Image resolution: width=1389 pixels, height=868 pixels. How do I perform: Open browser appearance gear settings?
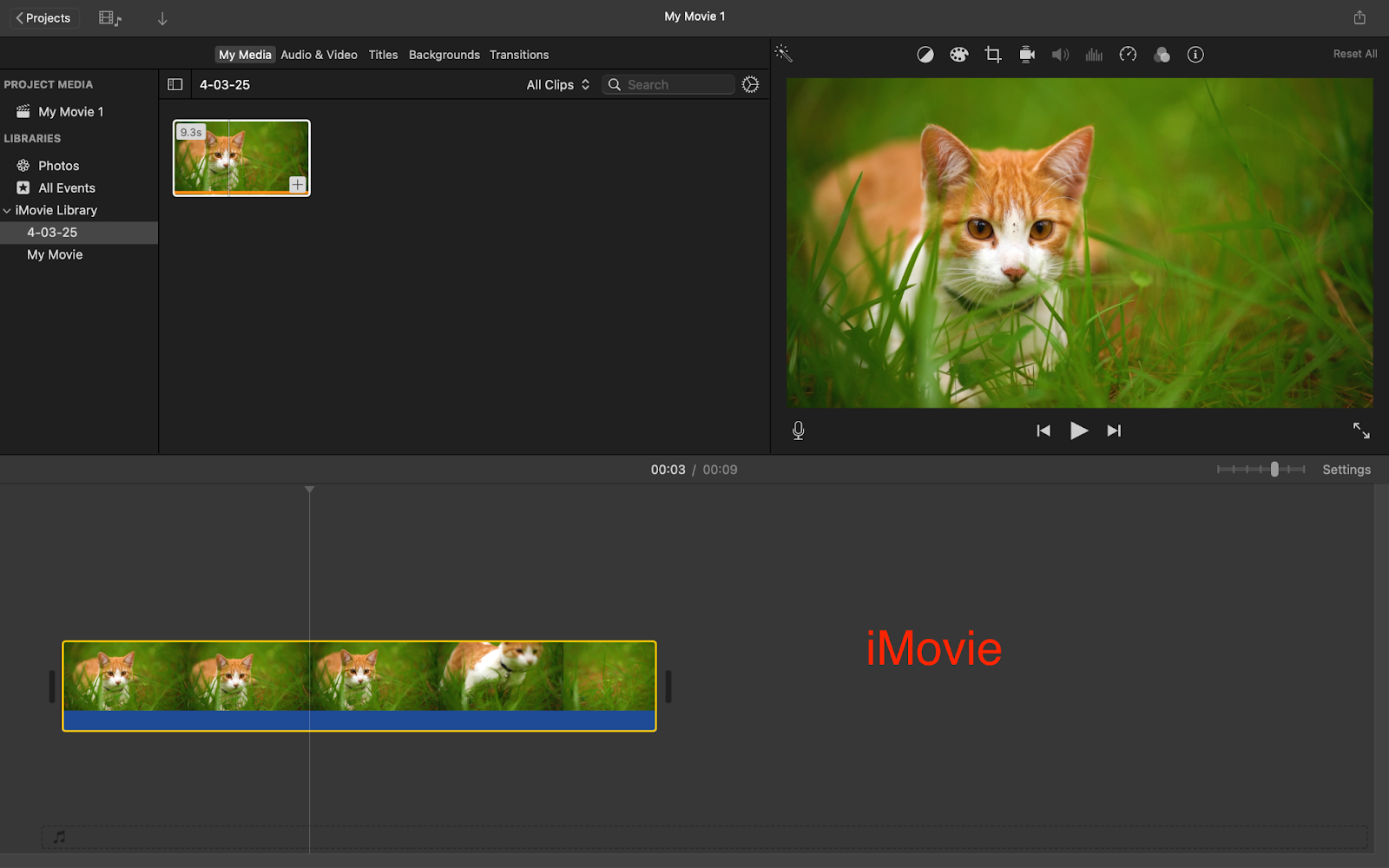click(x=750, y=84)
